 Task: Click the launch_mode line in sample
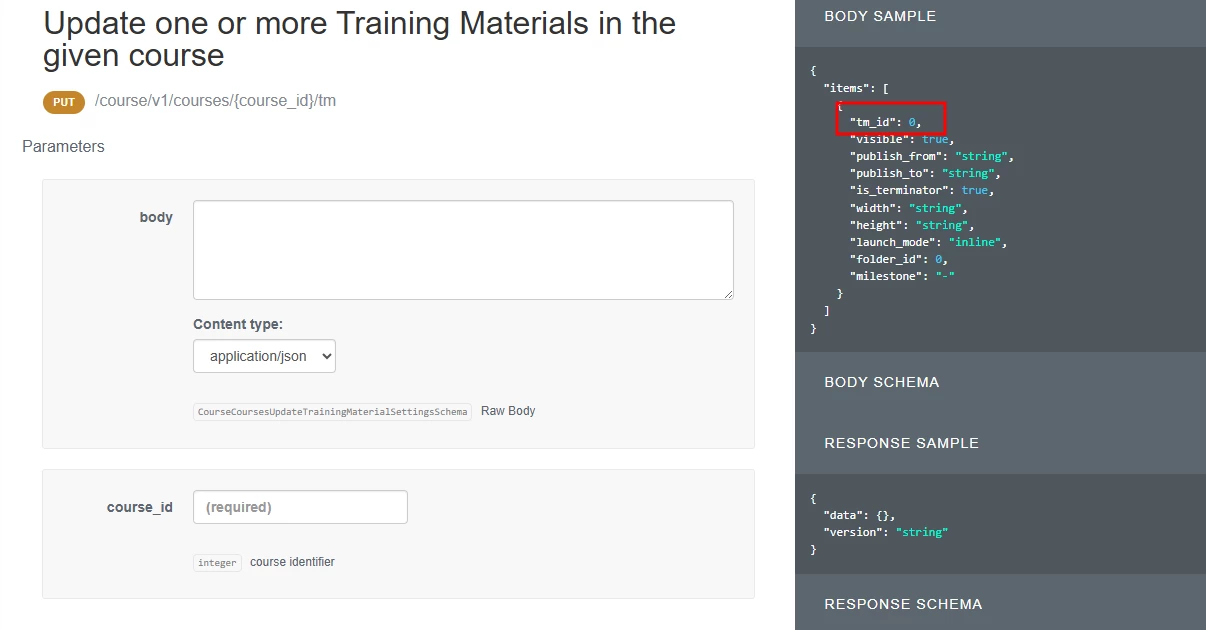click(928, 242)
